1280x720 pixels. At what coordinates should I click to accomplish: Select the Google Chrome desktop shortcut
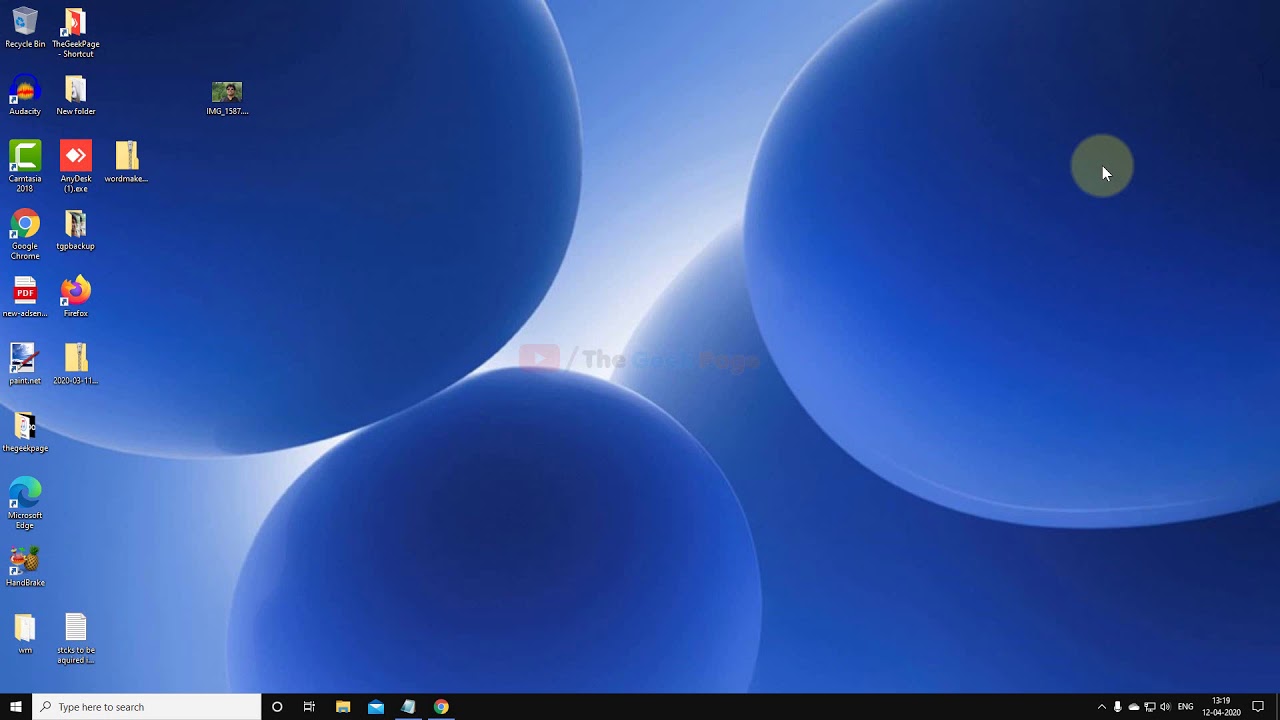(x=25, y=234)
